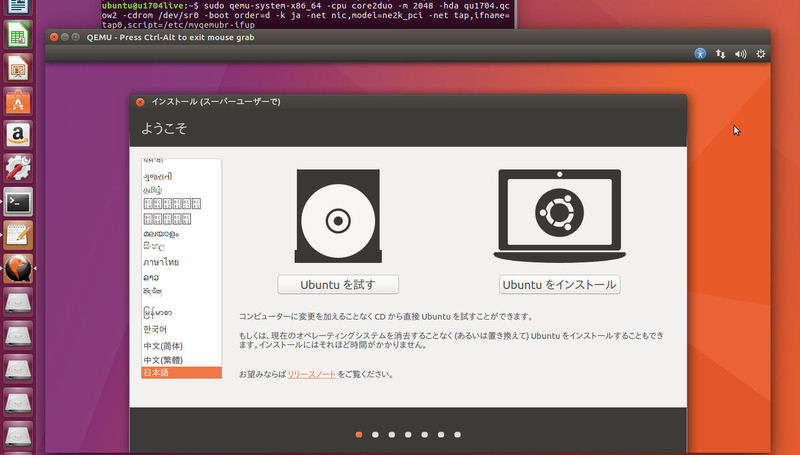Close the インストール installer window

point(140,102)
